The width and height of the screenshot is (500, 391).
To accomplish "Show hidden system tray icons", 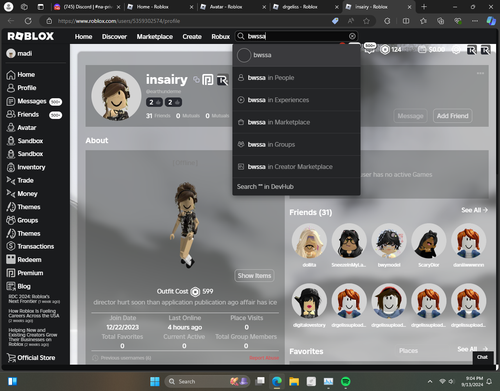I will (430, 381).
